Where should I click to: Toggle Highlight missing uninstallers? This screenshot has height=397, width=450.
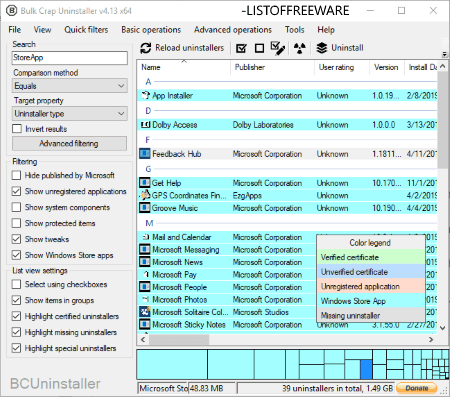[16, 332]
